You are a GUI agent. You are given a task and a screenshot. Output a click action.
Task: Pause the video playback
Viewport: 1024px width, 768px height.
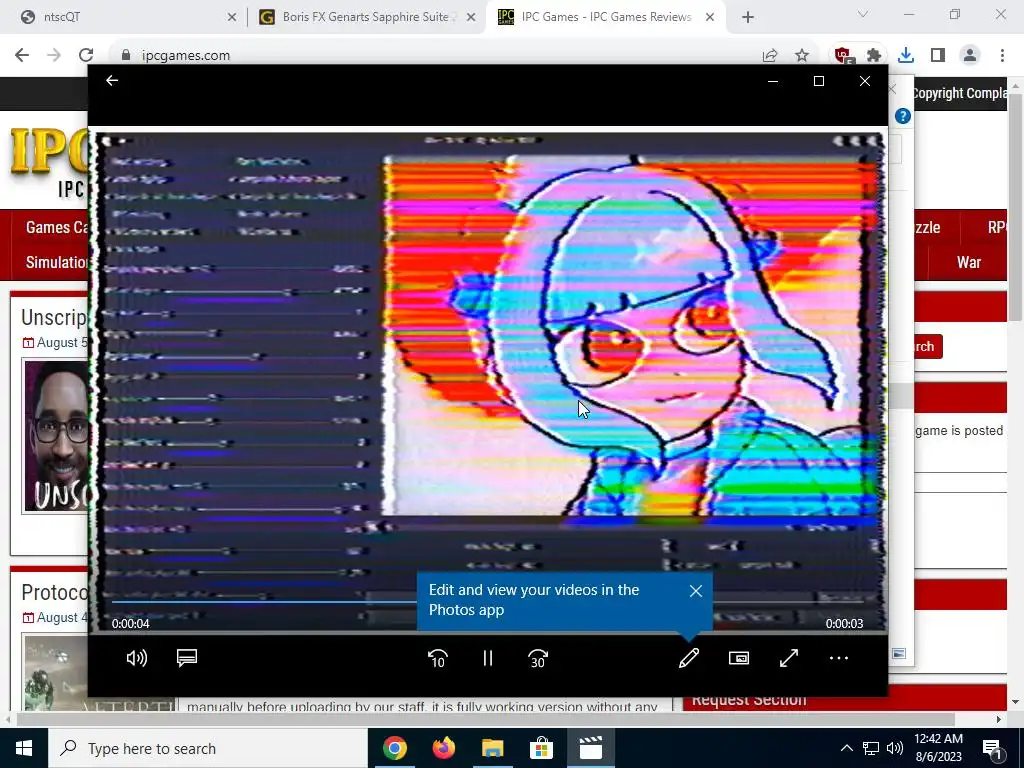[488, 658]
